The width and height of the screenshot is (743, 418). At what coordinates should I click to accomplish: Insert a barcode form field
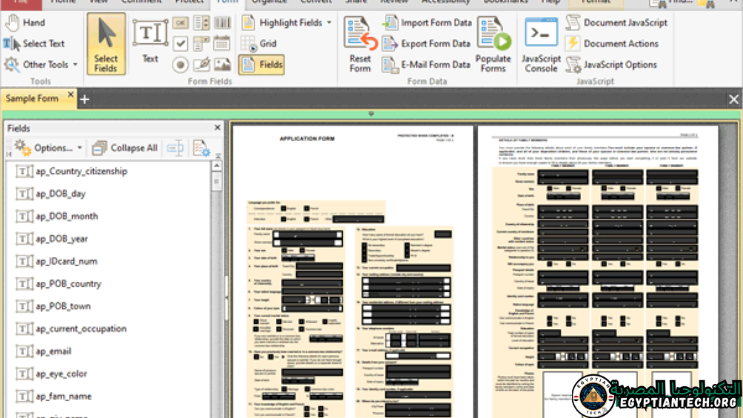[222, 23]
